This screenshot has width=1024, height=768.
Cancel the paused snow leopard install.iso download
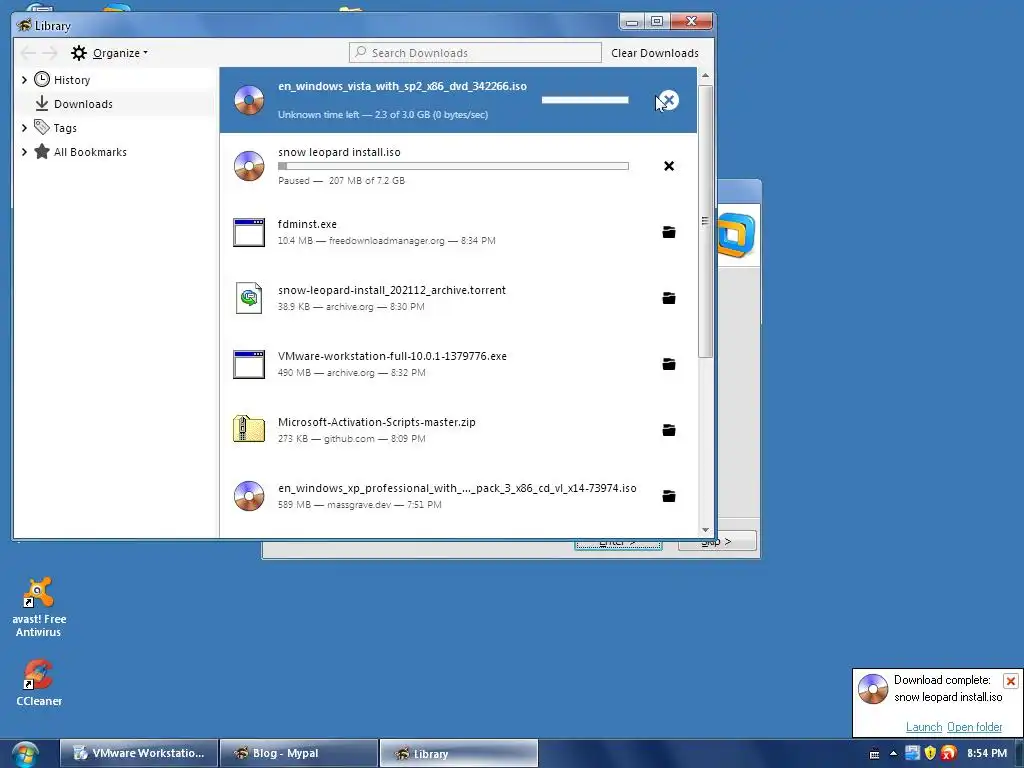pyautogui.click(x=669, y=166)
